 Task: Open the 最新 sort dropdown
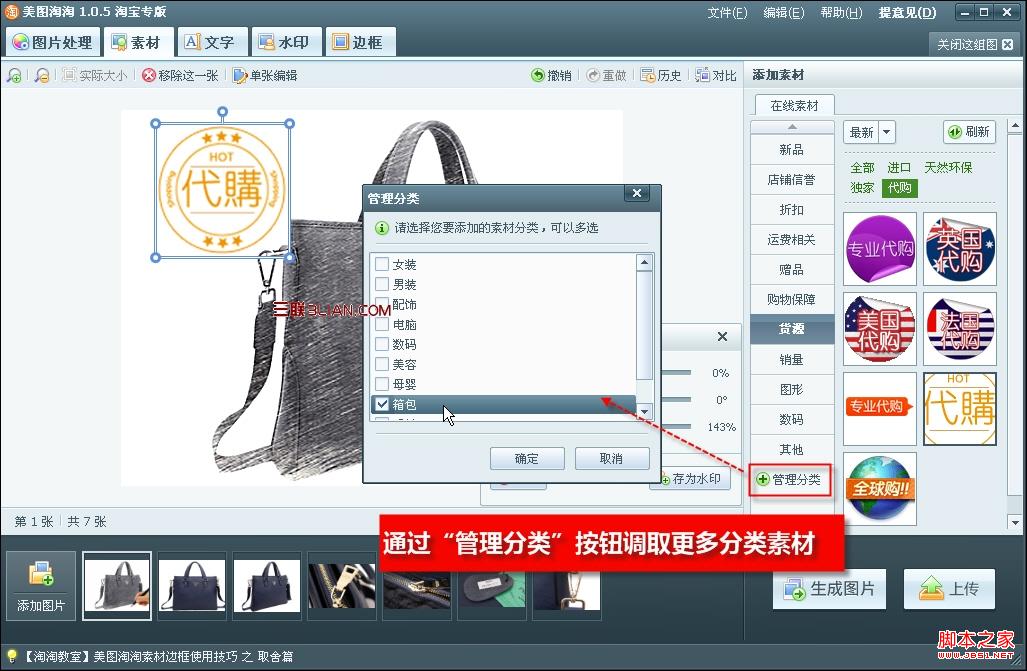tap(886, 132)
